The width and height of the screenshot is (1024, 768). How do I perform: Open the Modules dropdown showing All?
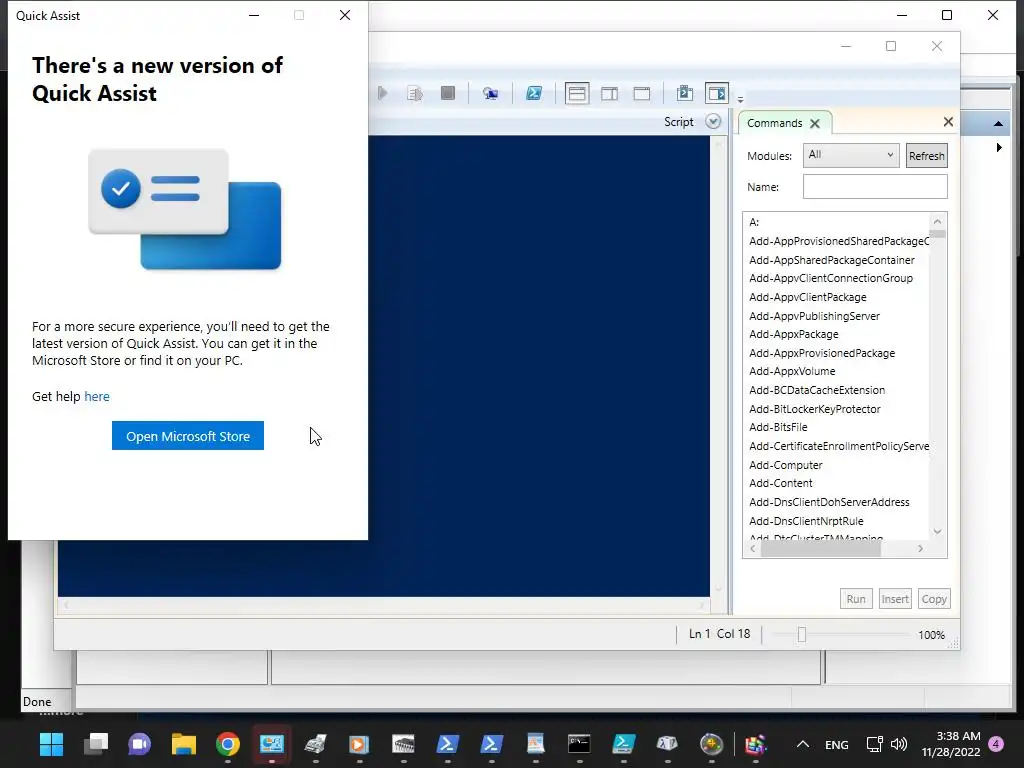coord(851,155)
